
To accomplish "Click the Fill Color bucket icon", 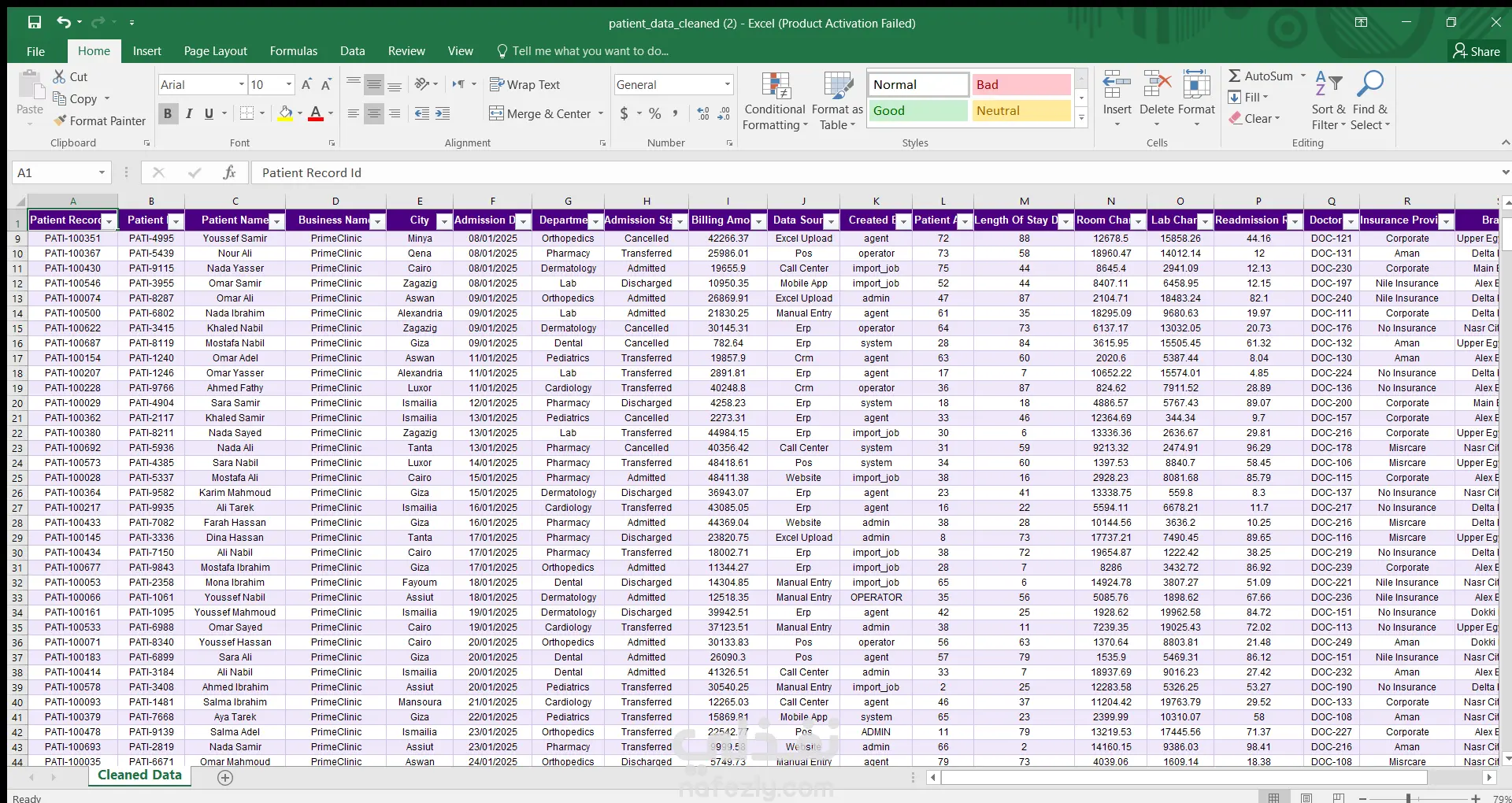I will pos(286,113).
